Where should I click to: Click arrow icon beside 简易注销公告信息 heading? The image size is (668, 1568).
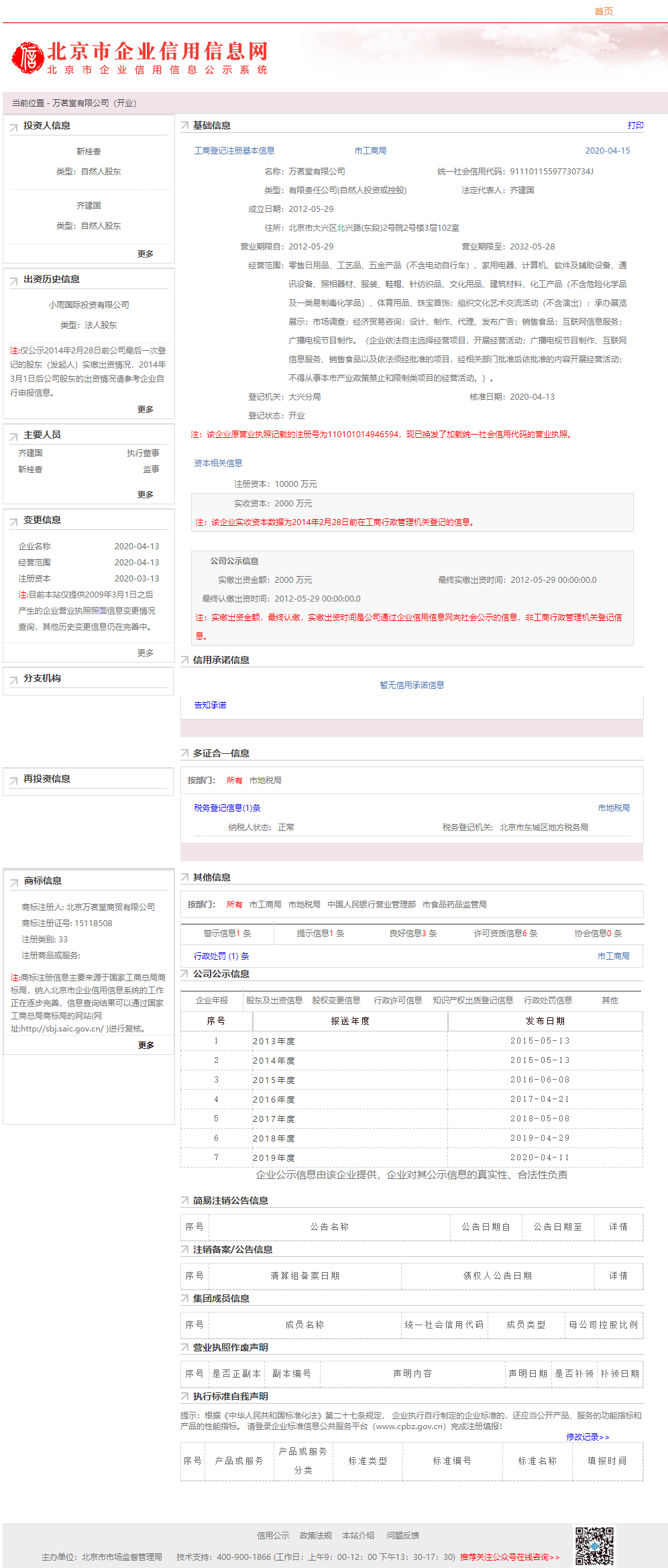tap(184, 1201)
